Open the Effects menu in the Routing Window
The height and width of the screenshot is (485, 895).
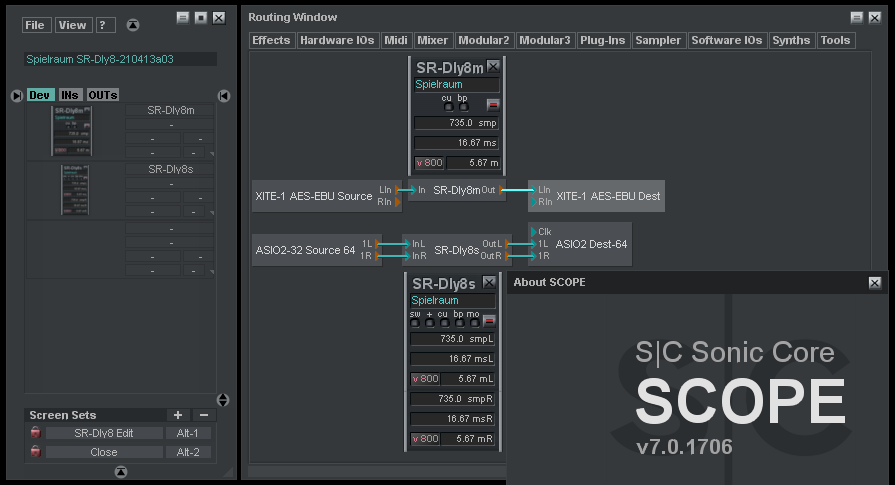(272, 41)
